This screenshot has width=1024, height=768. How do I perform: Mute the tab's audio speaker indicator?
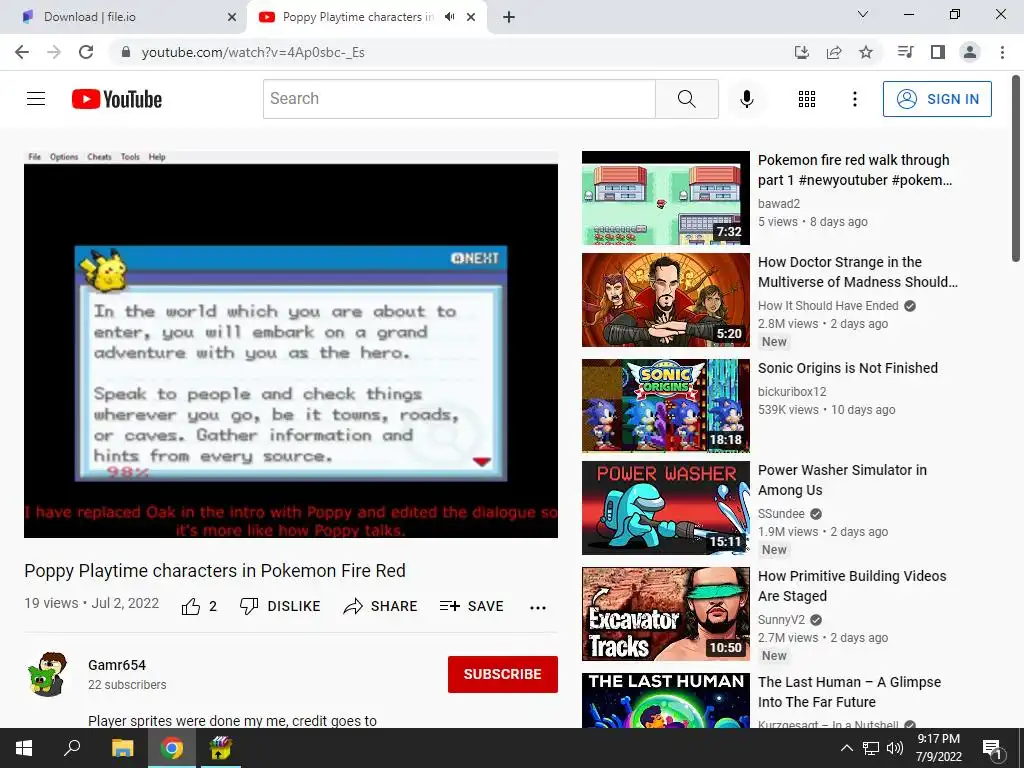[x=449, y=17]
